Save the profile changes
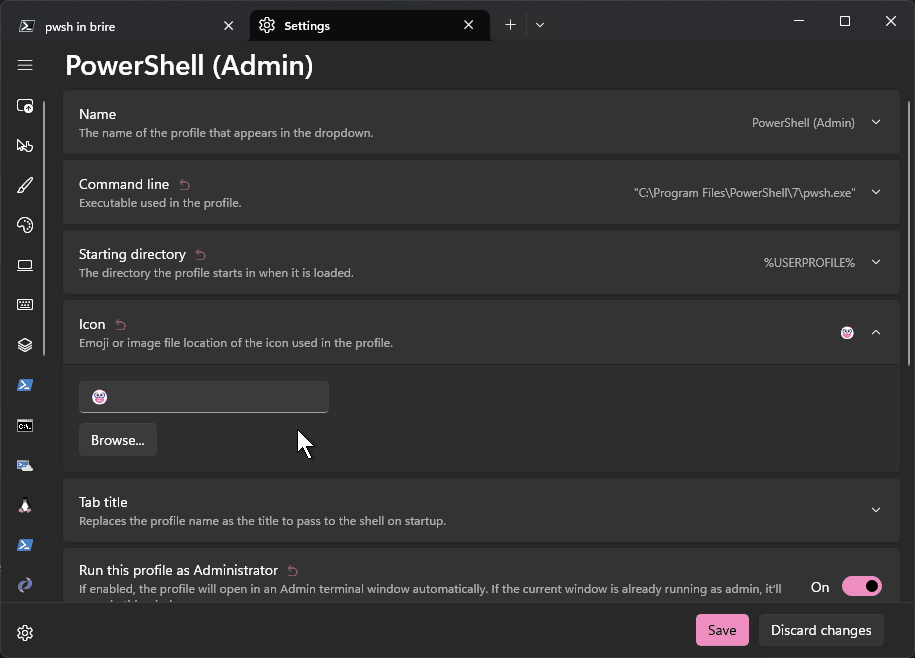Image resolution: width=915 pixels, height=658 pixels. pos(722,630)
